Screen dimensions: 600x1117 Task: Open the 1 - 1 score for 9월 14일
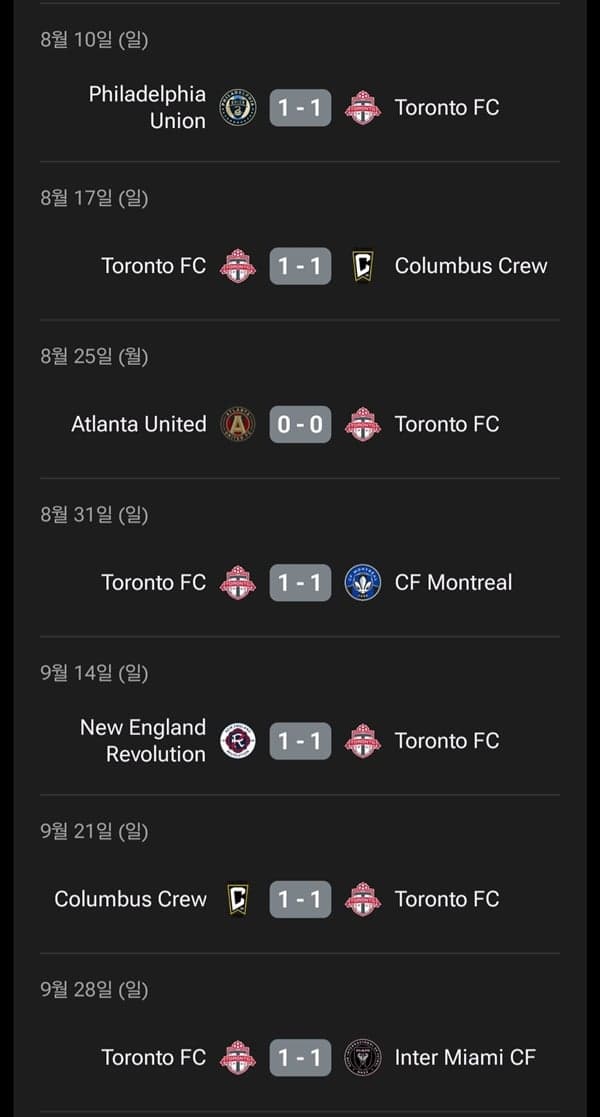click(300, 741)
